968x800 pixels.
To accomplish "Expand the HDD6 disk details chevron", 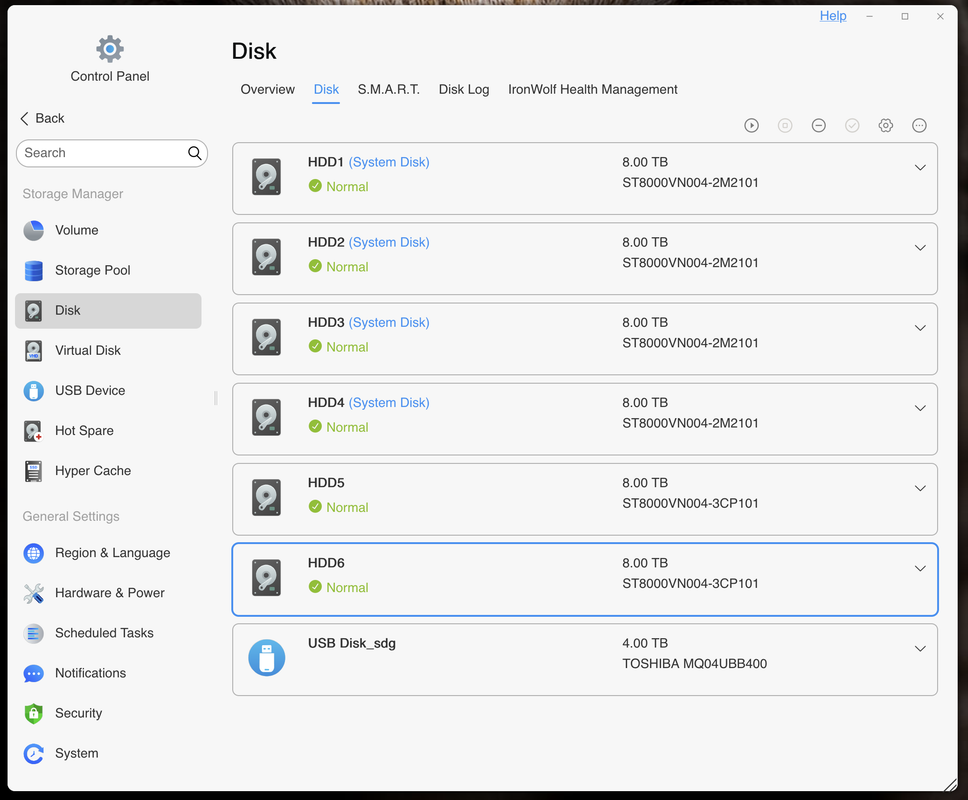I will 920,569.
